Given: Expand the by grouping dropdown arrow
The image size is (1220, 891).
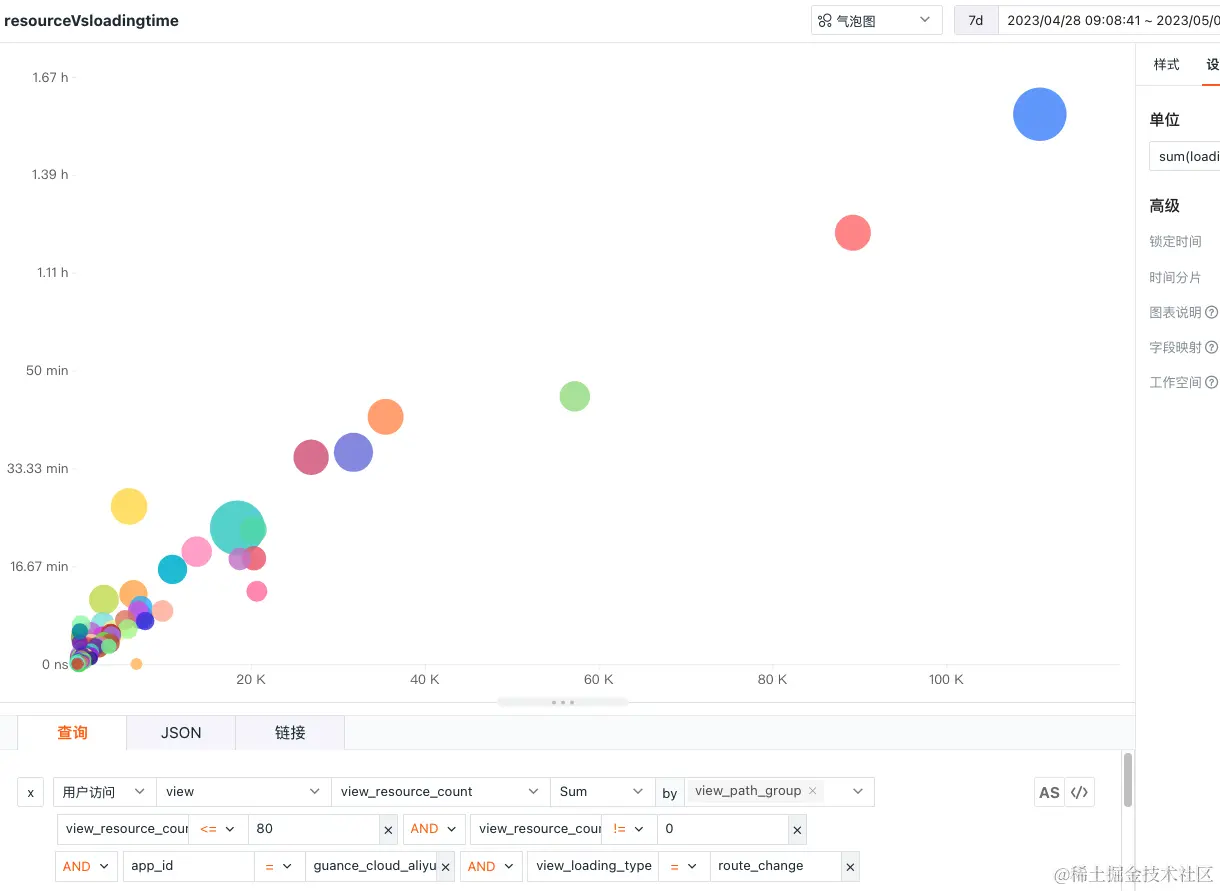Looking at the screenshot, I should (x=858, y=792).
